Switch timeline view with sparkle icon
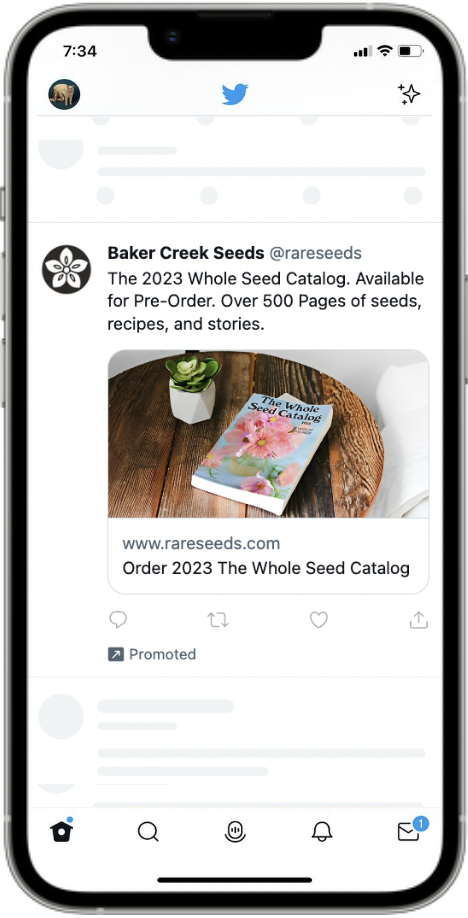The width and height of the screenshot is (468, 918). click(x=409, y=94)
